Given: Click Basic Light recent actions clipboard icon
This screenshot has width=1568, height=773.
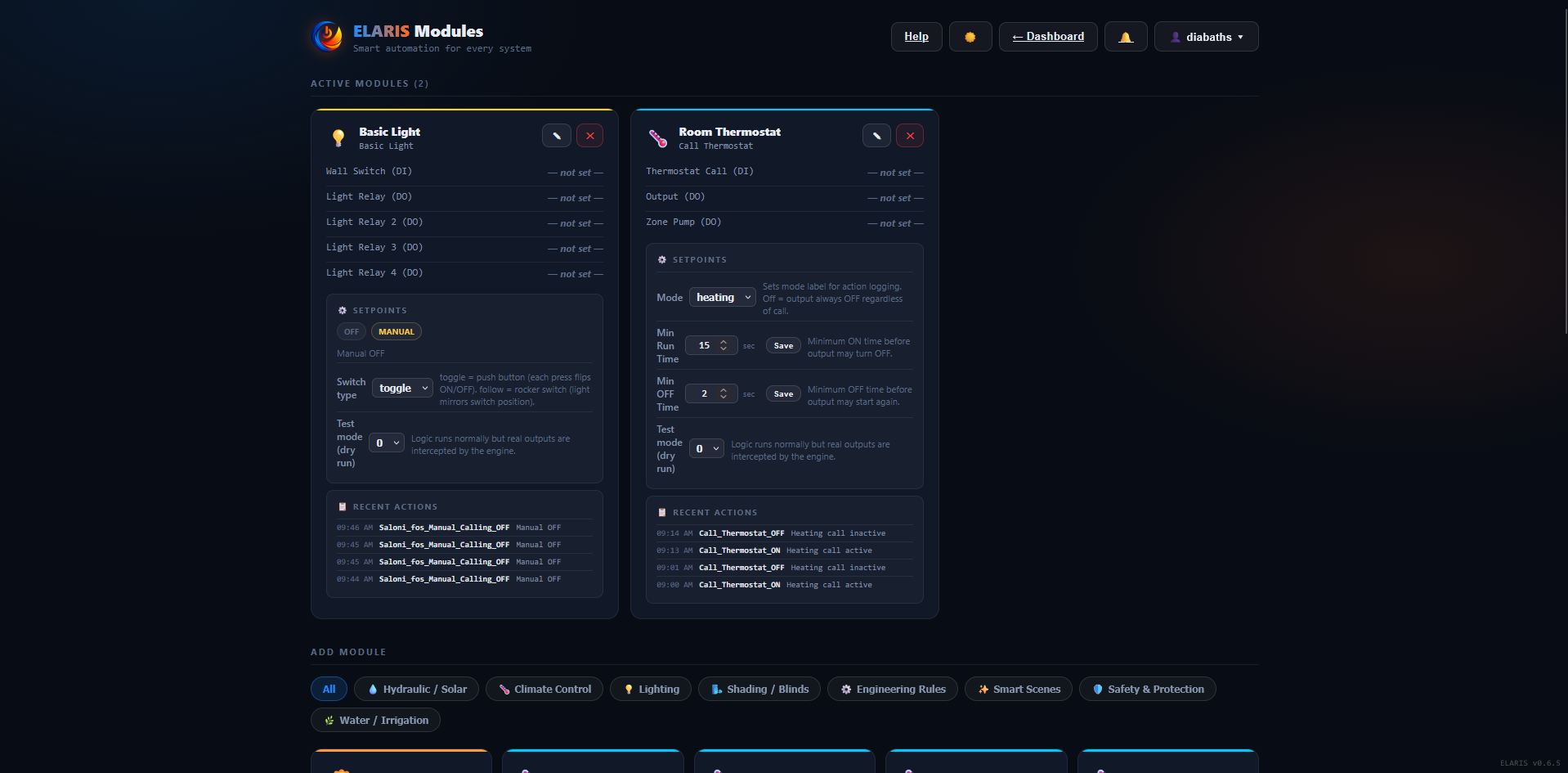Looking at the screenshot, I should (x=343, y=507).
